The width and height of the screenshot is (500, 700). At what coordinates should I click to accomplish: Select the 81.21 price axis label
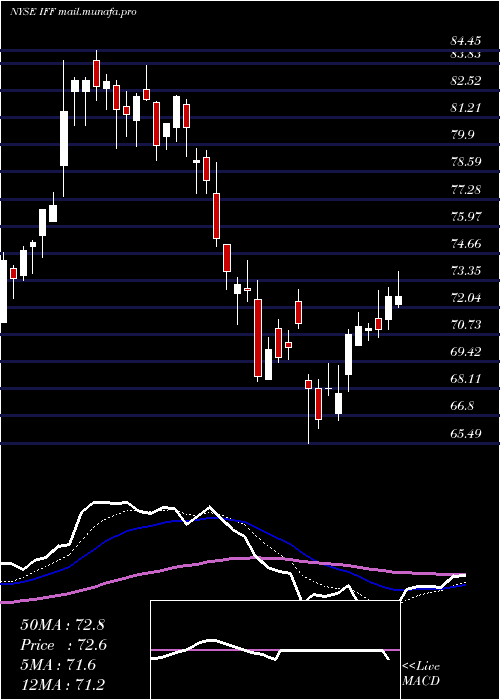click(x=465, y=108)
